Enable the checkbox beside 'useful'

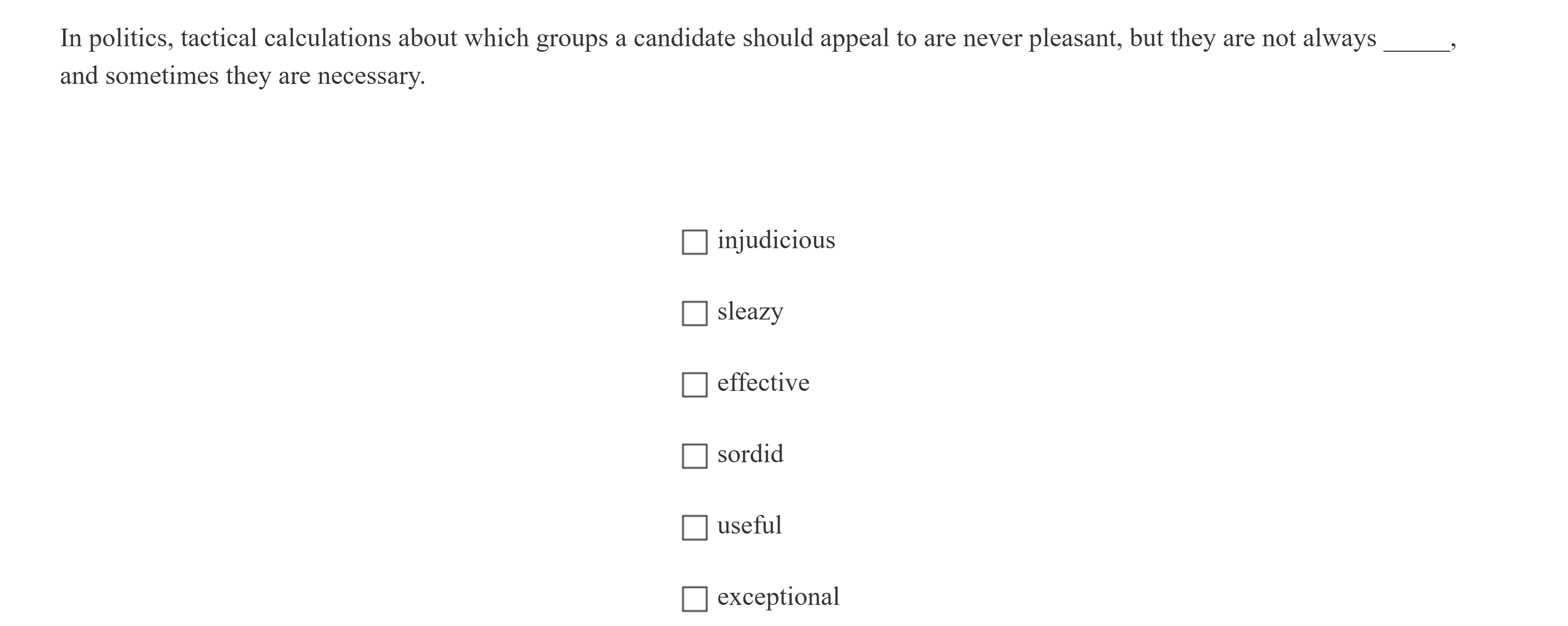pyautogui.click(x=695, y=527)
